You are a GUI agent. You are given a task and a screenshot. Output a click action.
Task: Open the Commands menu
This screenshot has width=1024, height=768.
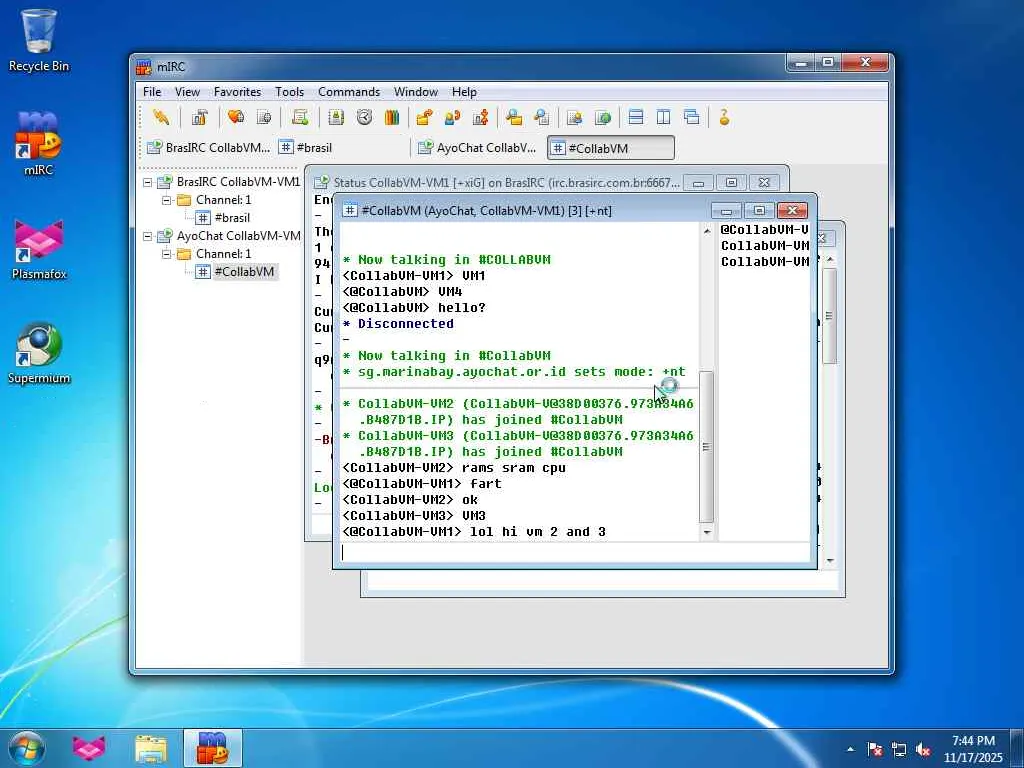(x=349, y=92)
